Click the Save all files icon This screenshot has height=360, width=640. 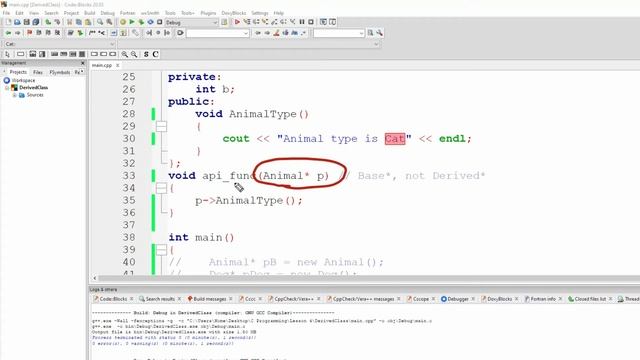coord(36,22)
